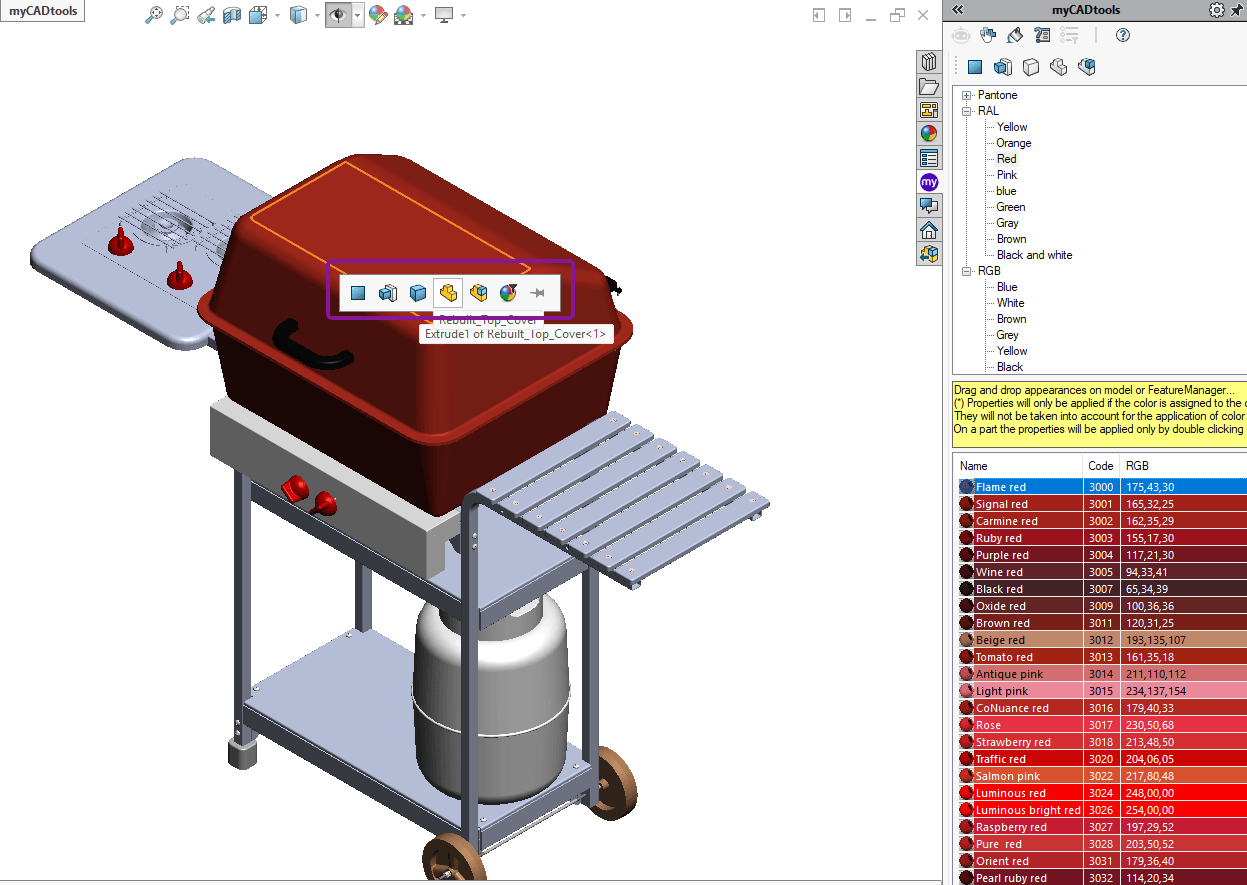The width and height of the screenshot is (1247, 885).
Task: Toggle the pushpin on myCADtools panel header
Action: coord(1237,9)
